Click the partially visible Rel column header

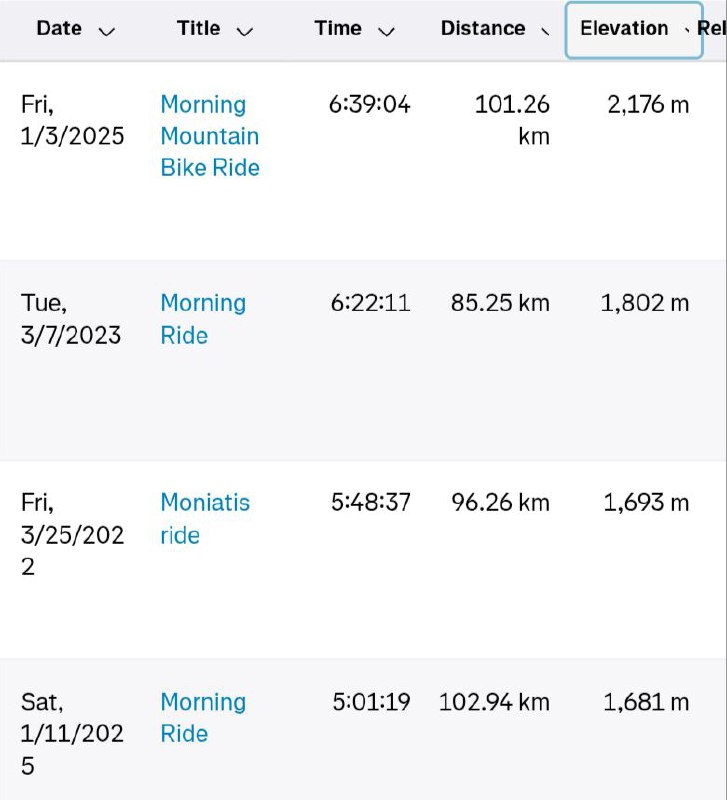point(712,29)
